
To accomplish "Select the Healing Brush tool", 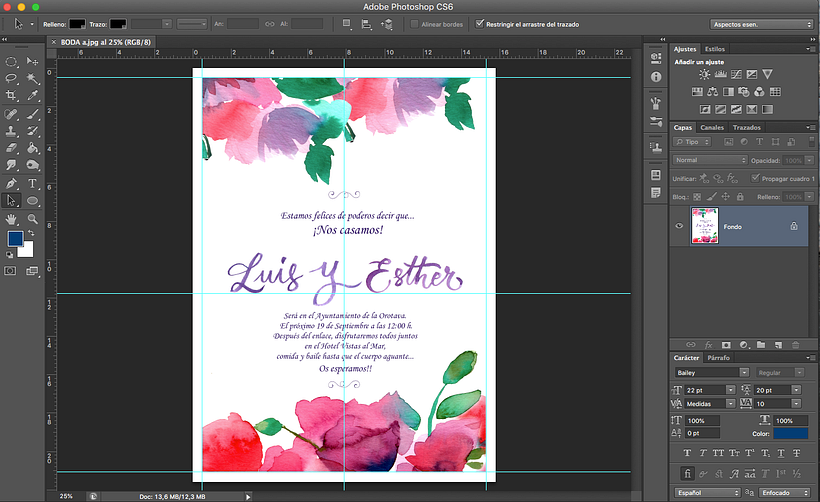I will [11, 113].
